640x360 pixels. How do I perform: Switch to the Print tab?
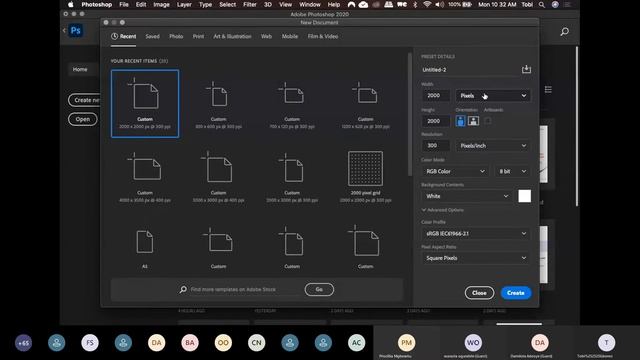pyautogui.click(x=198, y=36)
